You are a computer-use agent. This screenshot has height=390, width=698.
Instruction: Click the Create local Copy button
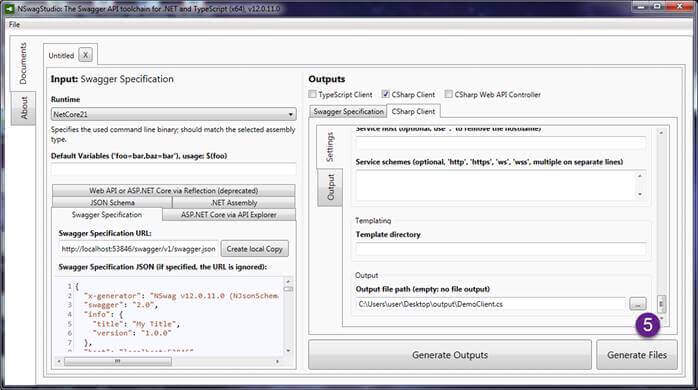[x=255, y=249]
